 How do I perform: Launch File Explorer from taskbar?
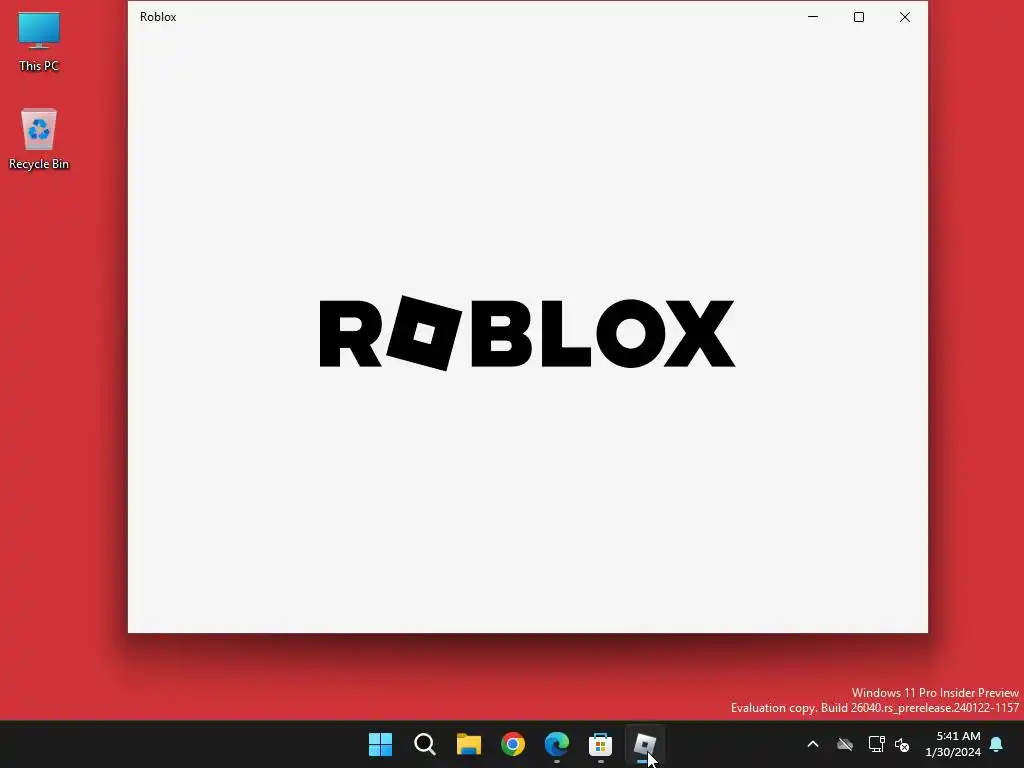pos(469,744)
